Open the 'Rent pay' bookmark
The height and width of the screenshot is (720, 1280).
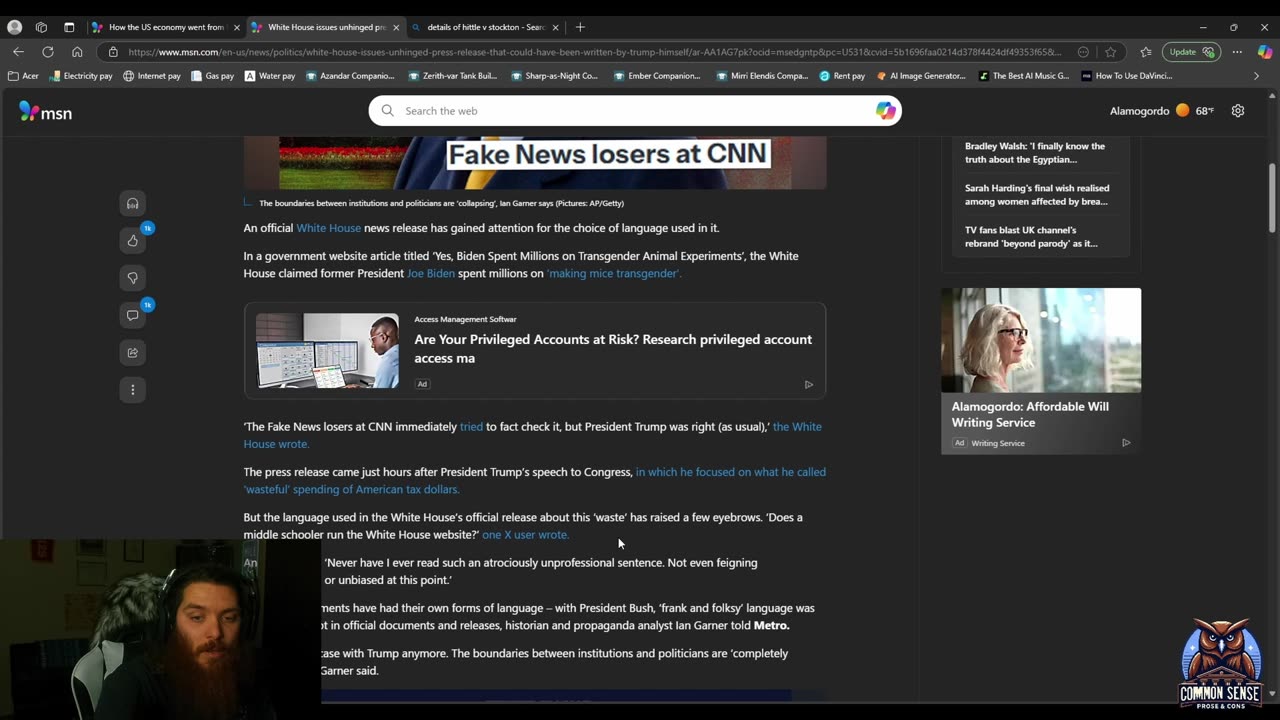[x=842, y=76]
